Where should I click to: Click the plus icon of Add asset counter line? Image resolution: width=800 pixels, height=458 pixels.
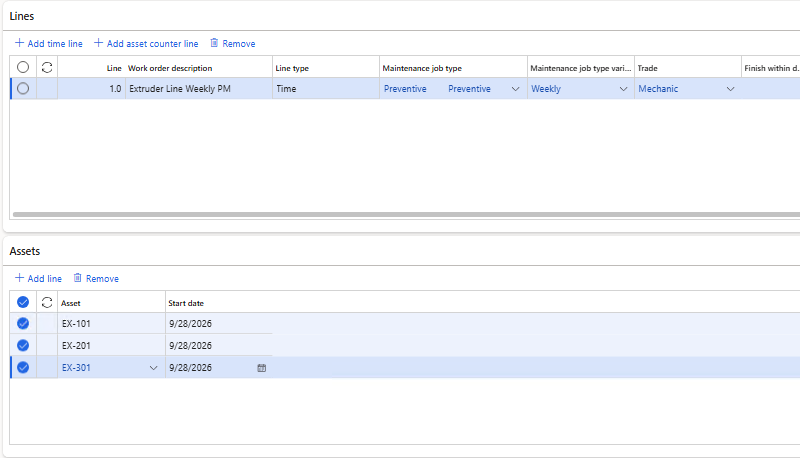pyautogui.click(x=98, y=43)
